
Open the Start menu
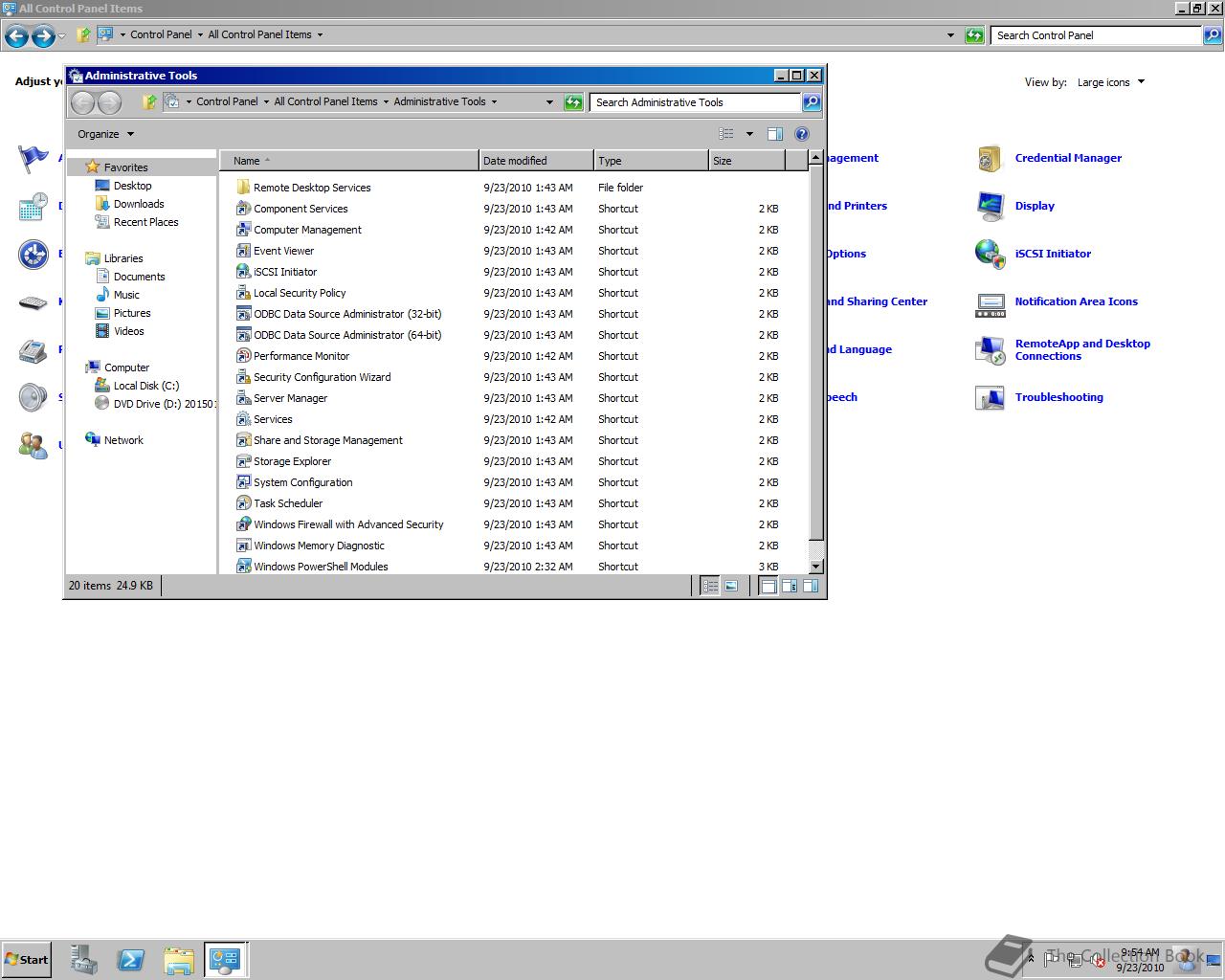point(27,960)
